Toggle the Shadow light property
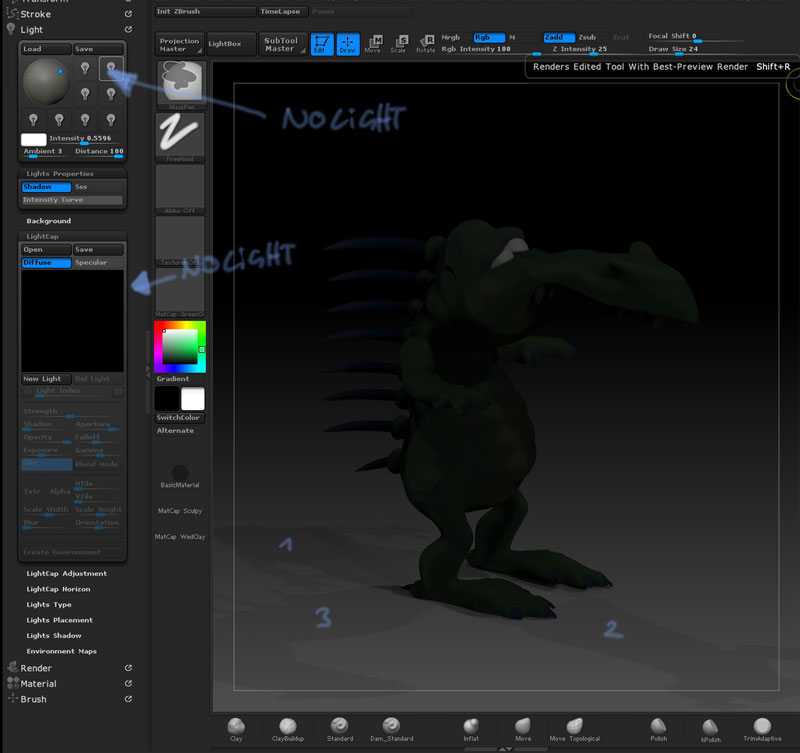 [x=46, y=187]
